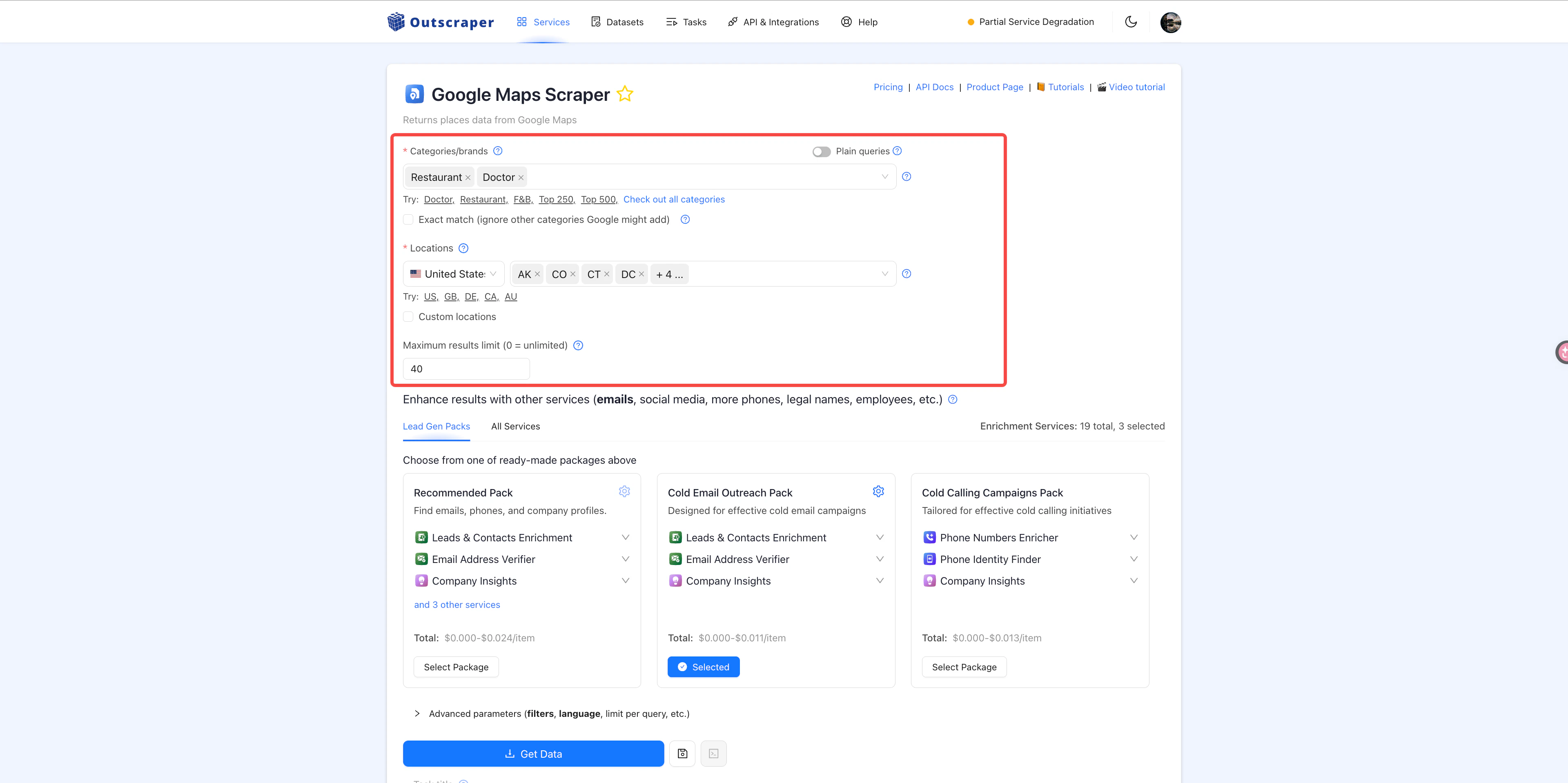Click the terminal icon next to Get Data
The image size is (1568, 783).
[713, 754]
